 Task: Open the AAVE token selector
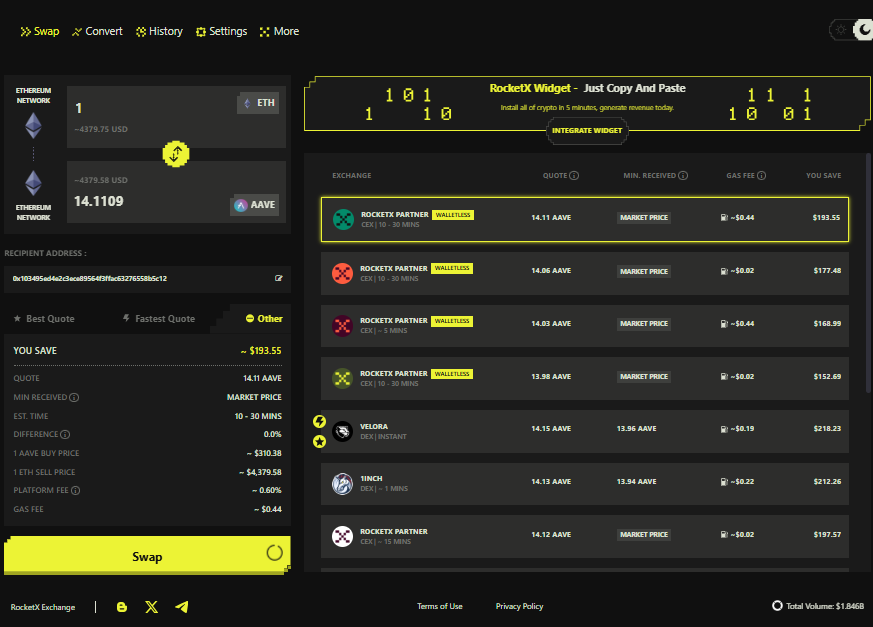pyautogui.click(x=254, y=205)
